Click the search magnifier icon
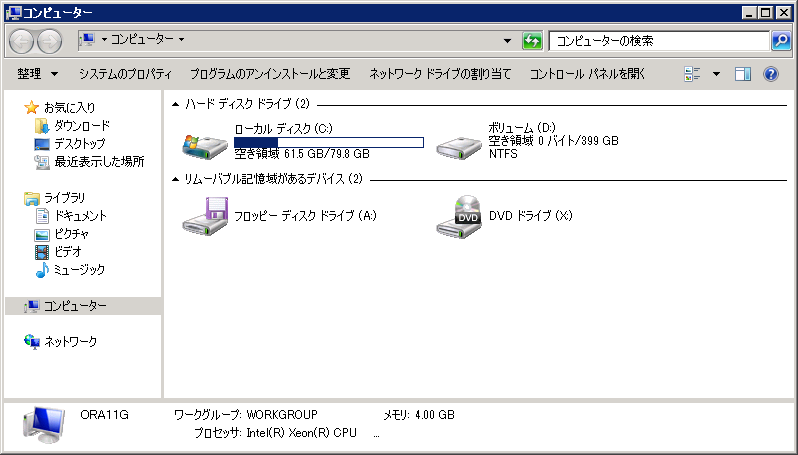 pos(781,41)
